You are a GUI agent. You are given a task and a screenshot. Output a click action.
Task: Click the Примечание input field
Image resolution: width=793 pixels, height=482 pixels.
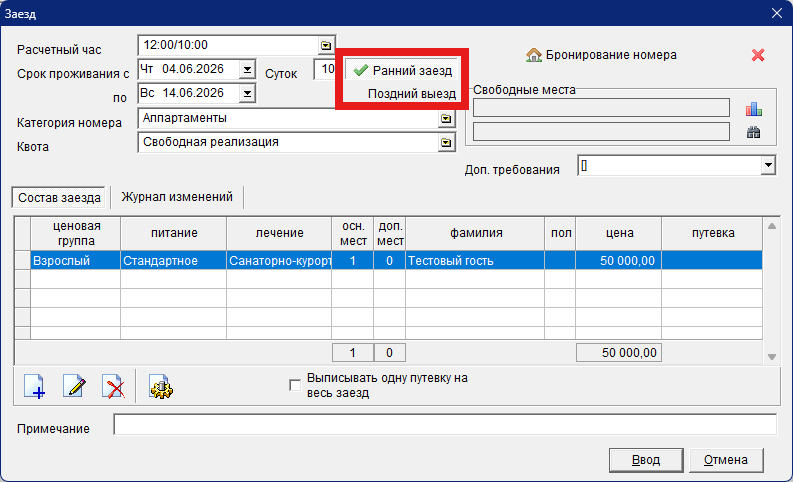pyautogui.click(x=445, y=424)
